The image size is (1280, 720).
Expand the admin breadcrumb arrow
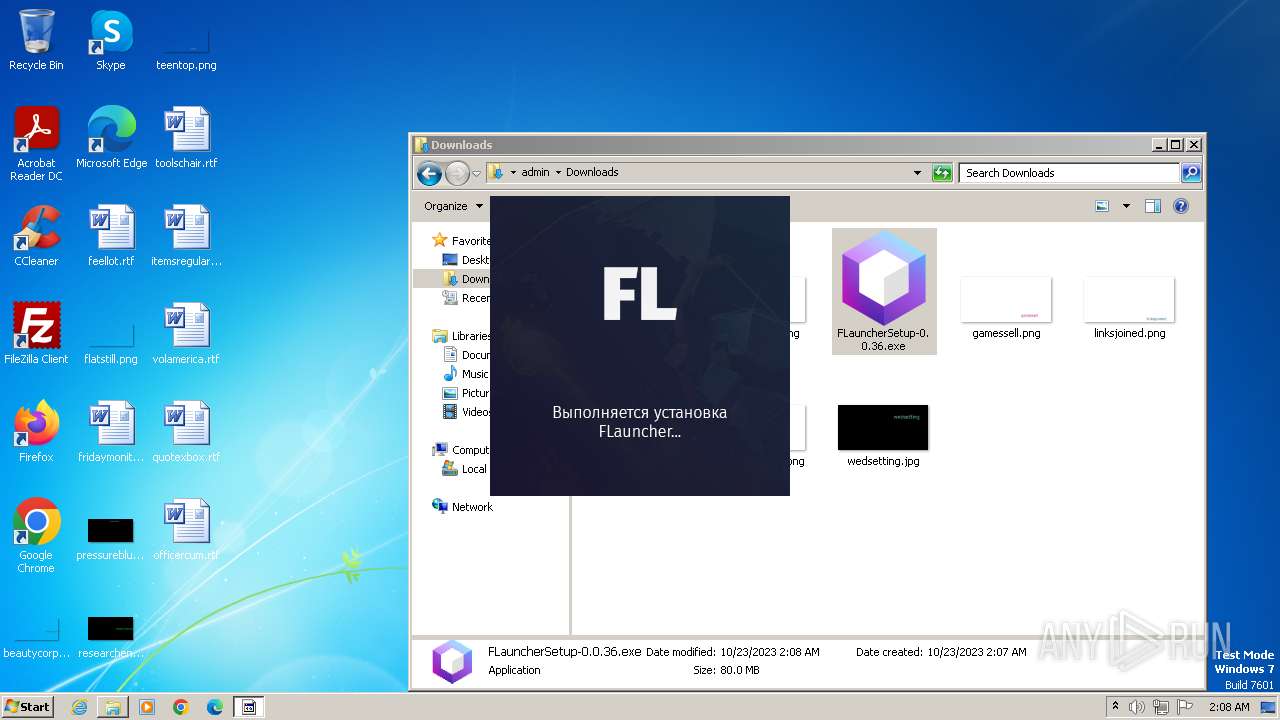click(x=558, y=172)
